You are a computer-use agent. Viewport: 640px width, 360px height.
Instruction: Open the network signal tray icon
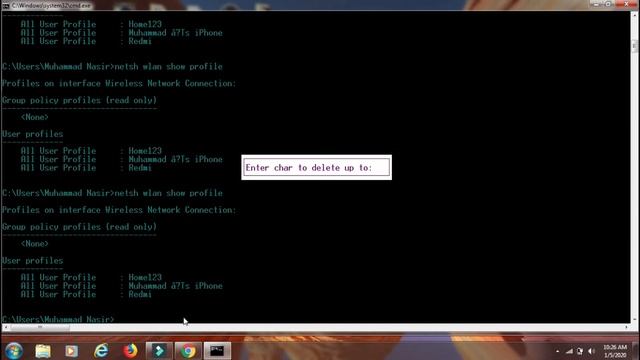point(569,351)
